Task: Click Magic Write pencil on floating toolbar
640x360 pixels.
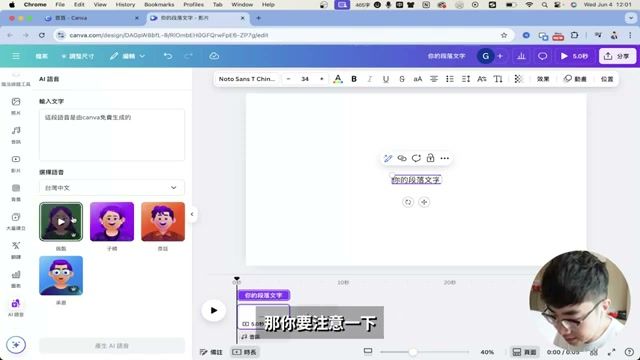Action: [388, 158]
